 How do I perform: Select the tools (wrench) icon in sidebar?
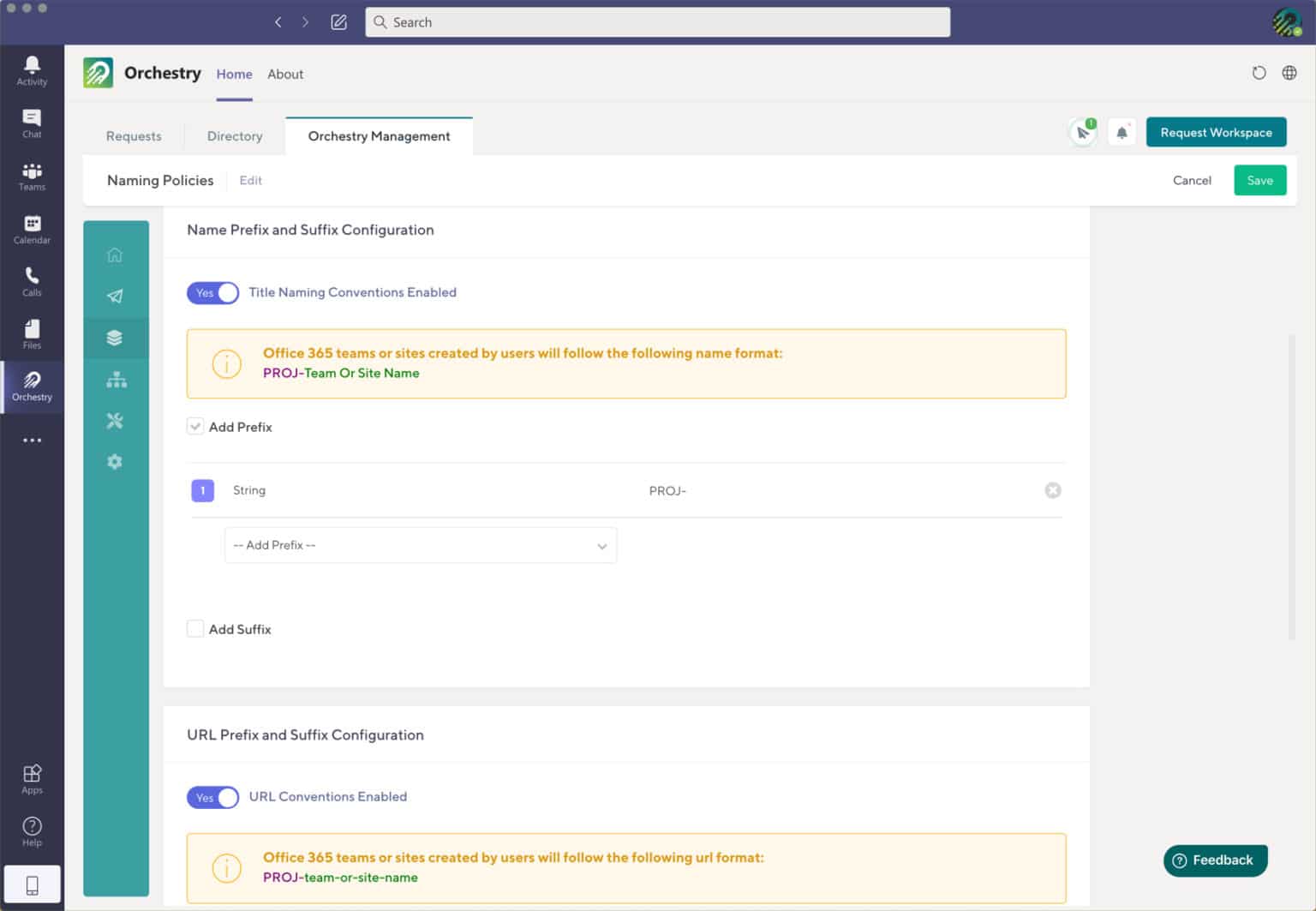point(116,420)
